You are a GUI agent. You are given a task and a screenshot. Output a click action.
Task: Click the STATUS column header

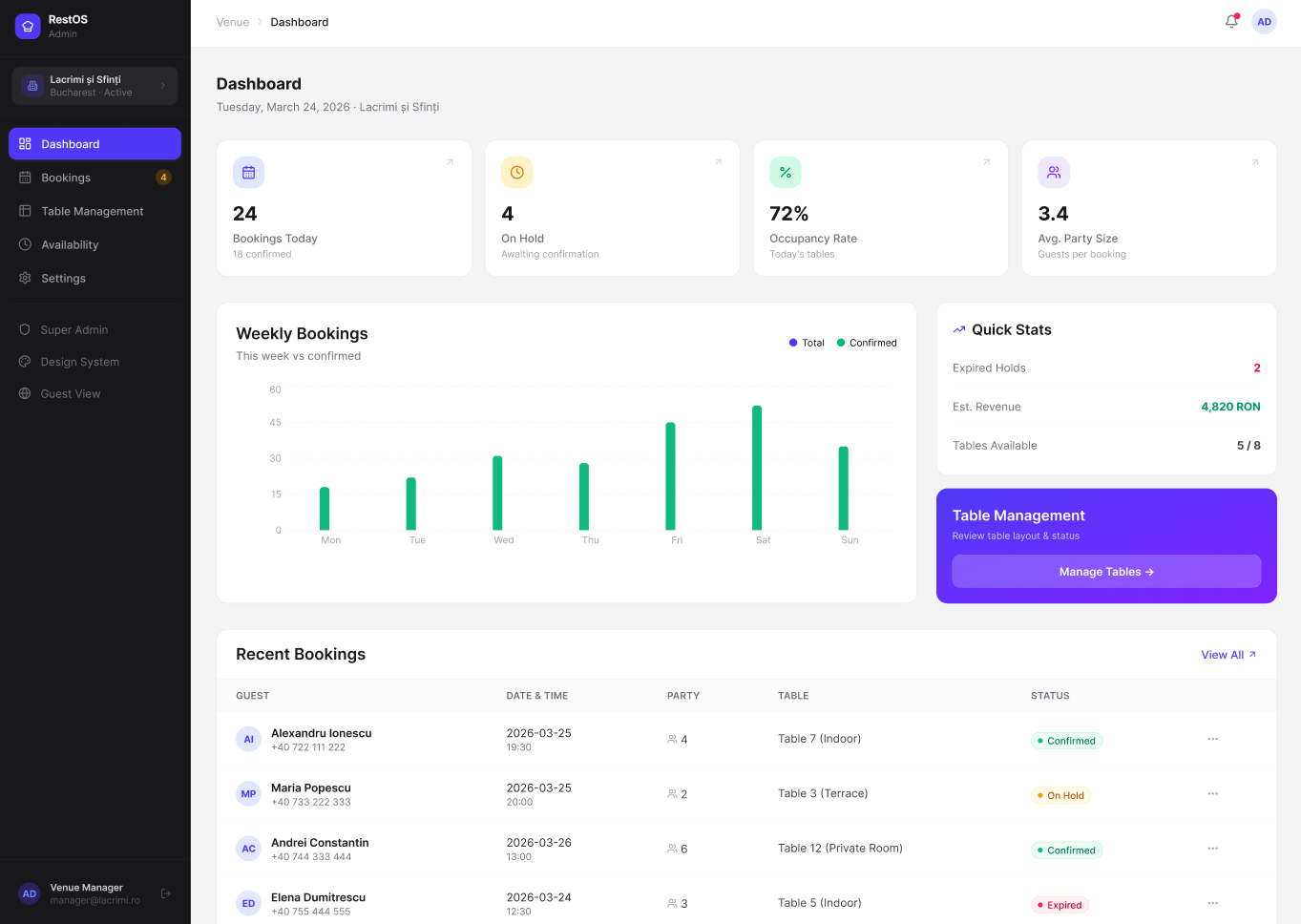pyautogui.click(x=1050, y=696)
